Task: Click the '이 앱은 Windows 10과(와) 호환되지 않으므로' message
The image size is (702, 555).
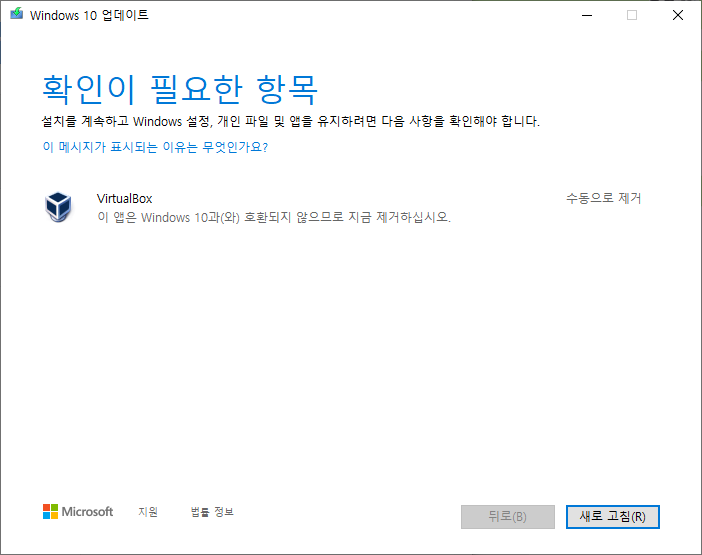Action: tap(274, 217)
